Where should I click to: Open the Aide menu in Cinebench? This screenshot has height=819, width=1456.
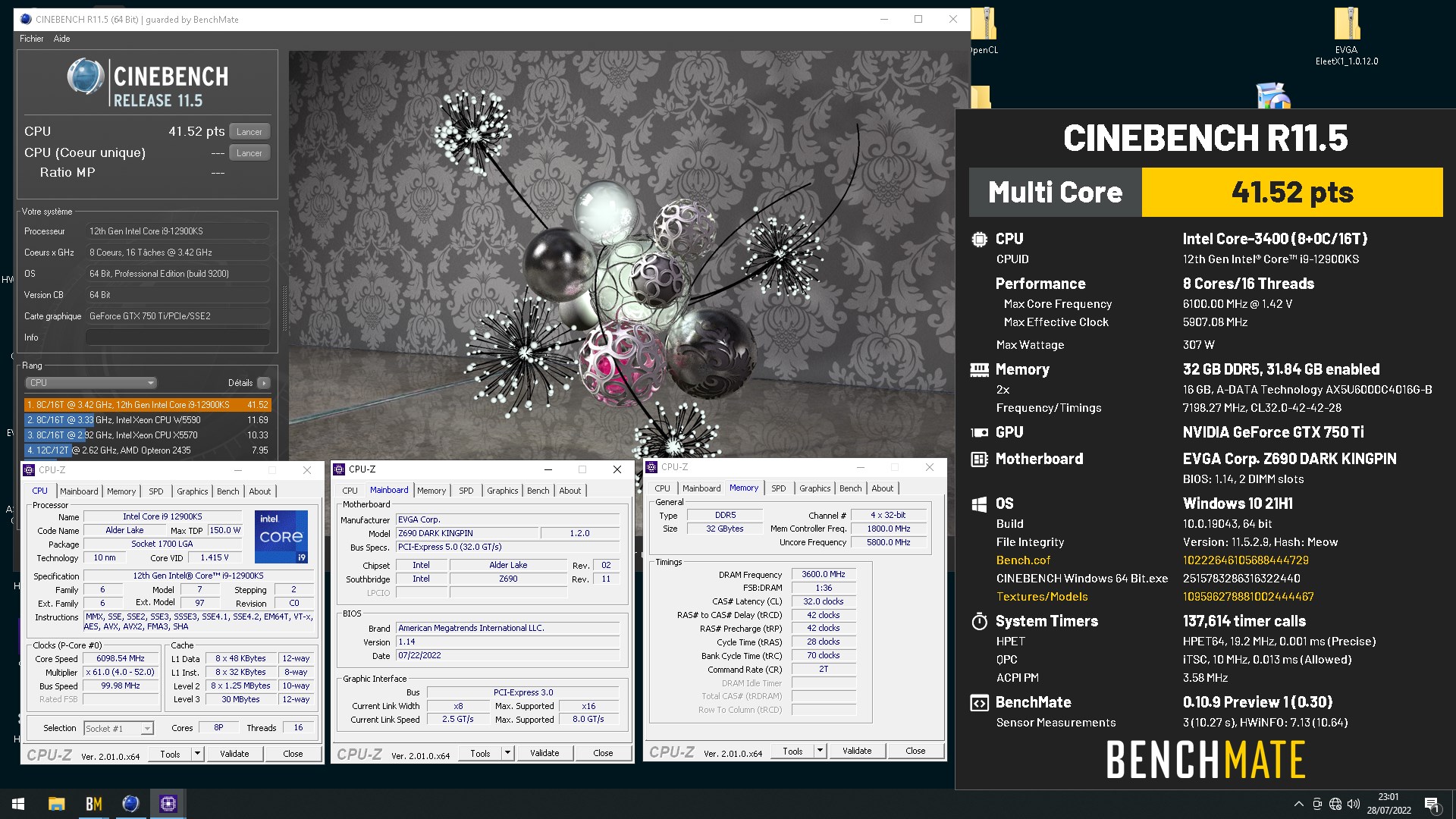[x=61, y=39]
